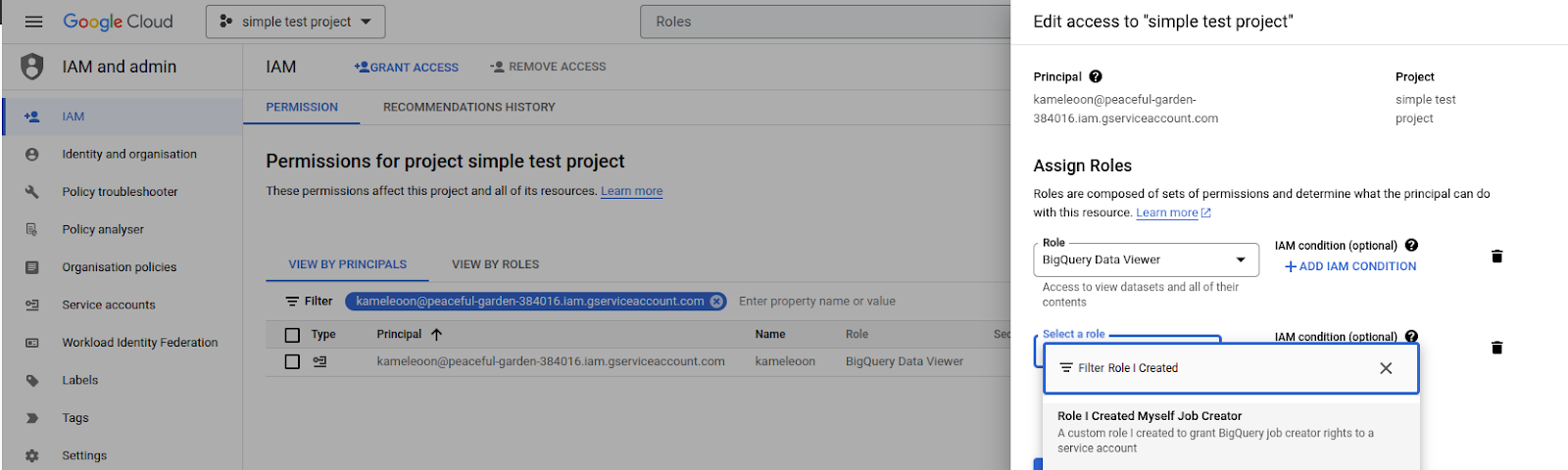The width and height of the screenshot is (1568, 470).
Task: Switch to Recommendations History tab
Action: [468, 108]
